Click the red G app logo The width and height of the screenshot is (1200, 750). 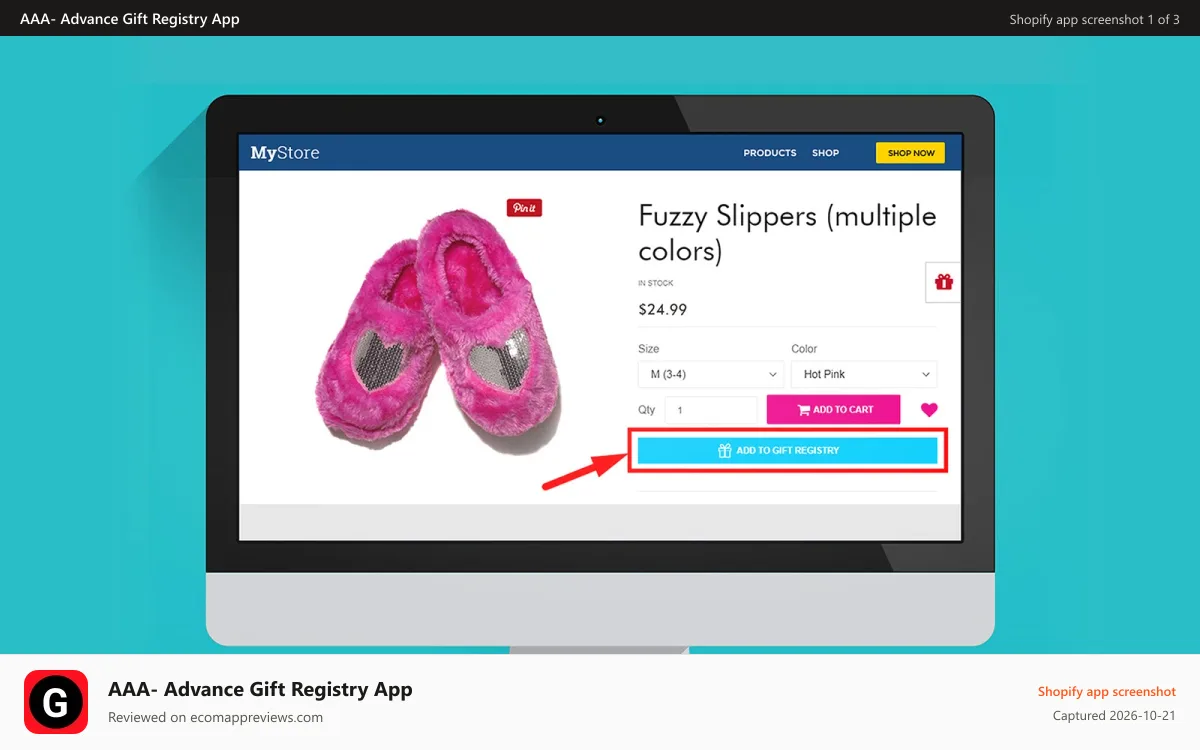point(56,702)
